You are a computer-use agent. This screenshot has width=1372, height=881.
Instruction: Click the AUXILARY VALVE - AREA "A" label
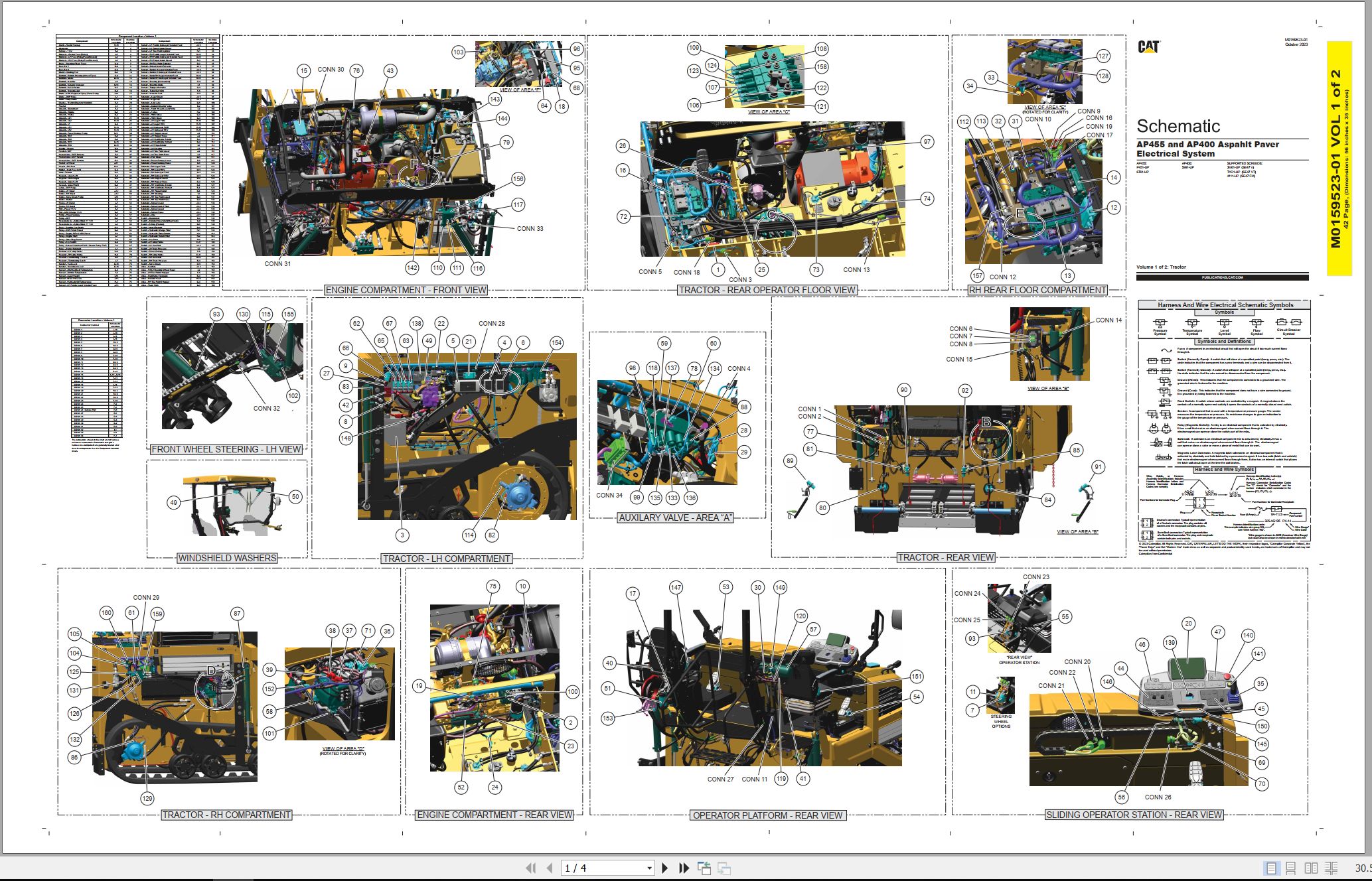point(677,517)
